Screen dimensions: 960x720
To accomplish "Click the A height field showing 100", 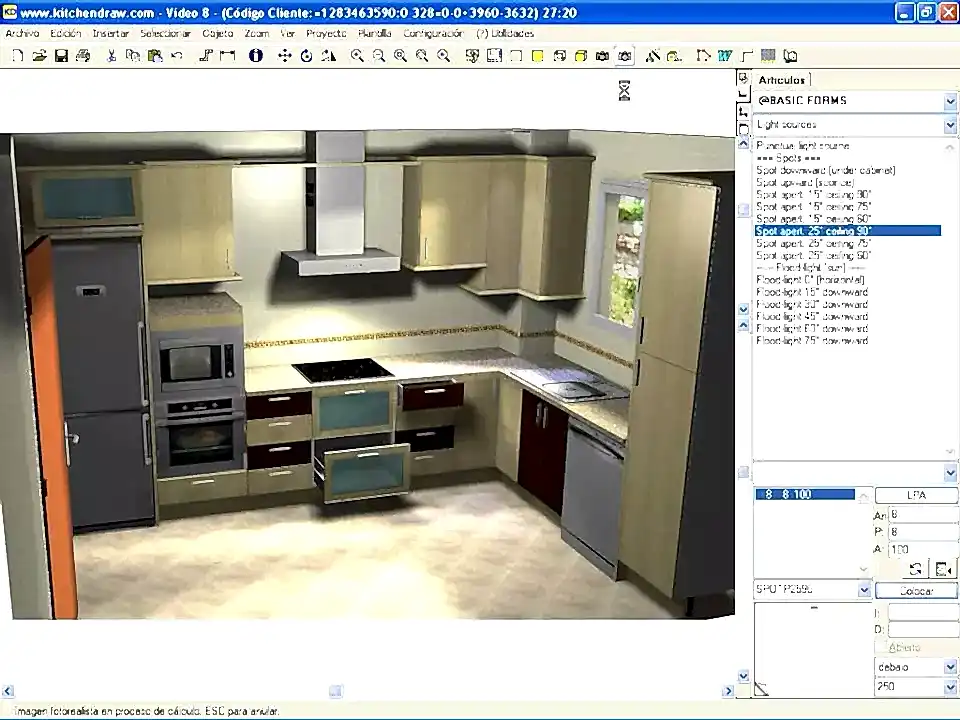I will [x=923, y=550].
